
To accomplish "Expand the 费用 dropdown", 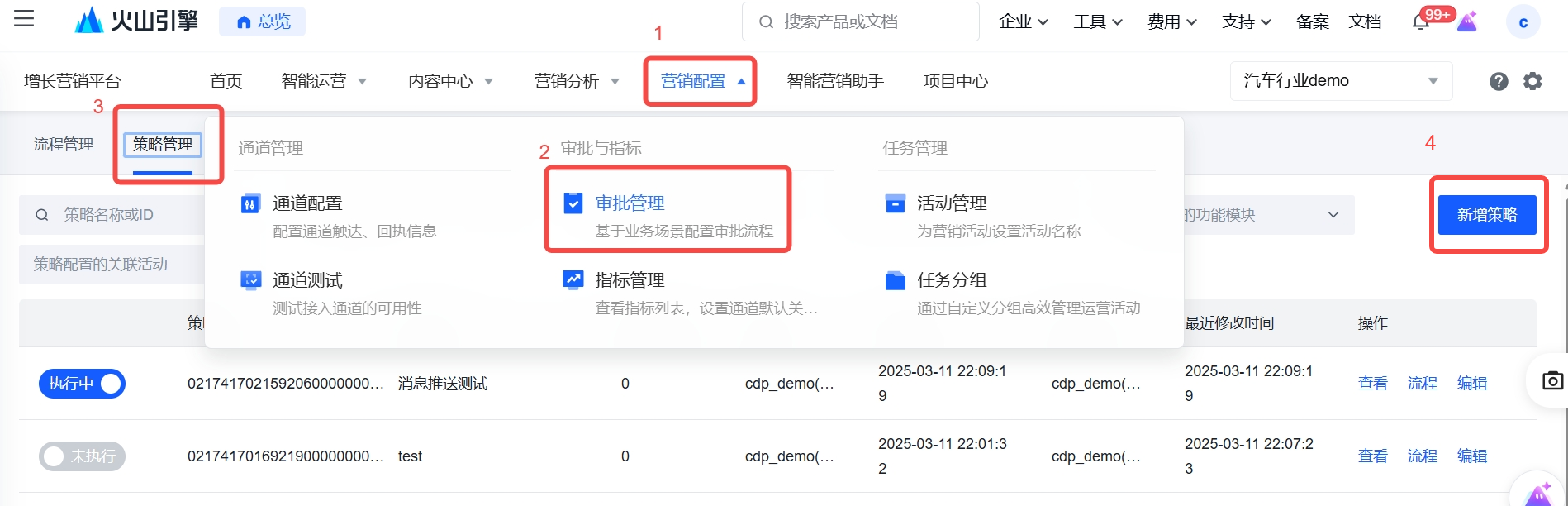I will (1171, 22).
